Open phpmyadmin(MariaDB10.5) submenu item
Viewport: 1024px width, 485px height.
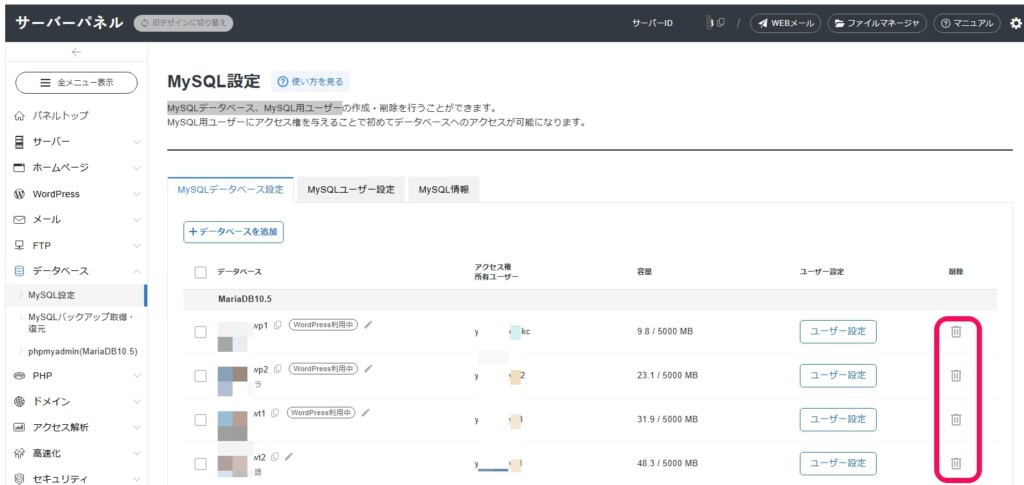click(82, 351)
